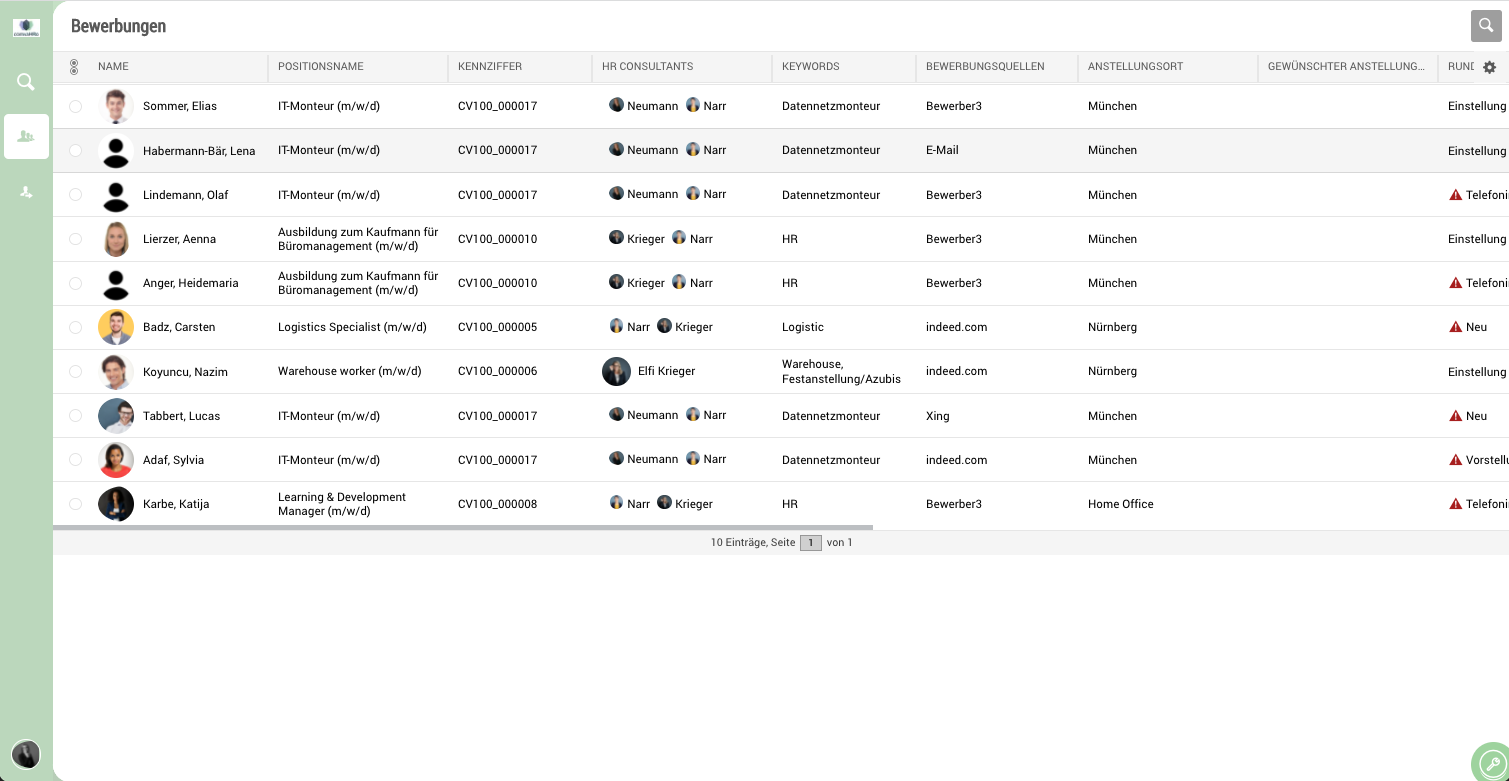Sort by the Positionsname column header
The image size is (1509, 781).
(x=321, y=67)
